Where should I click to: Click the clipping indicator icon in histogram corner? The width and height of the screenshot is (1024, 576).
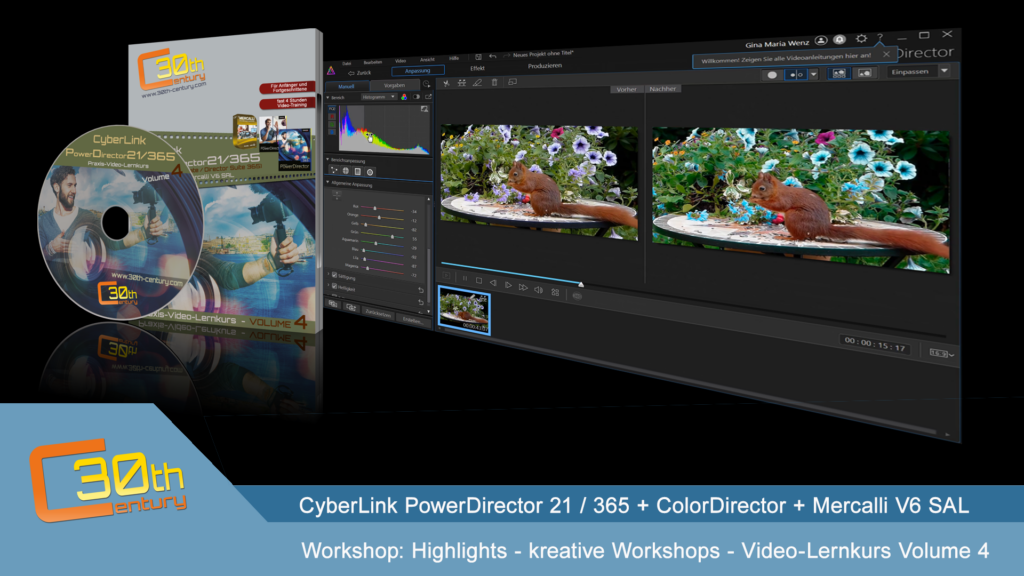pyautogui.click(x=424, y=109)
